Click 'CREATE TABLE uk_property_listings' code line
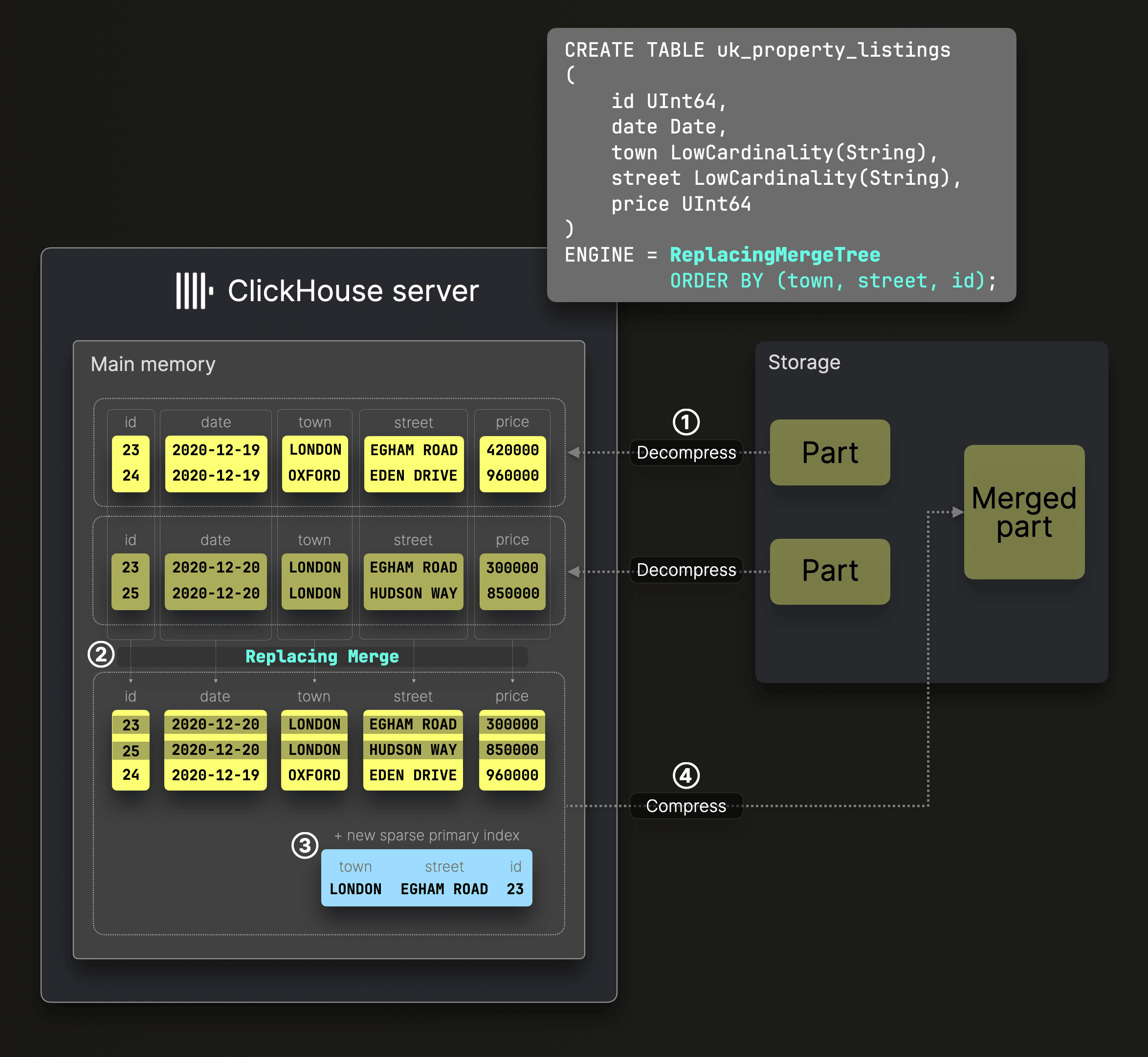Viewport: 1148px width, 1057px height. click(x=757, y=50)
